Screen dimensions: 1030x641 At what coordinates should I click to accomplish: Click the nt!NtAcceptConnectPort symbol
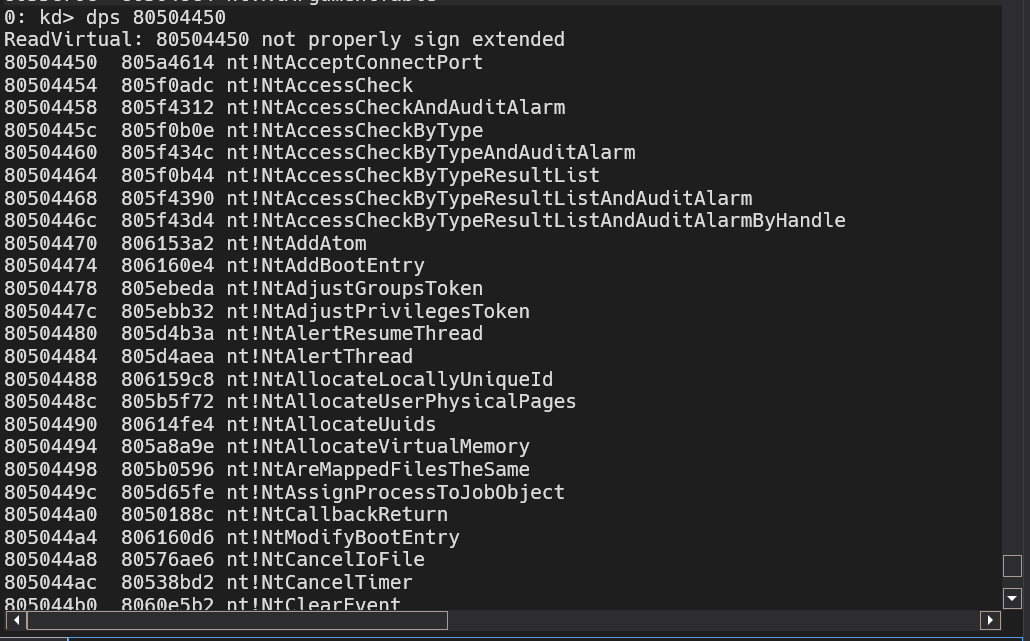pos(354,62)
